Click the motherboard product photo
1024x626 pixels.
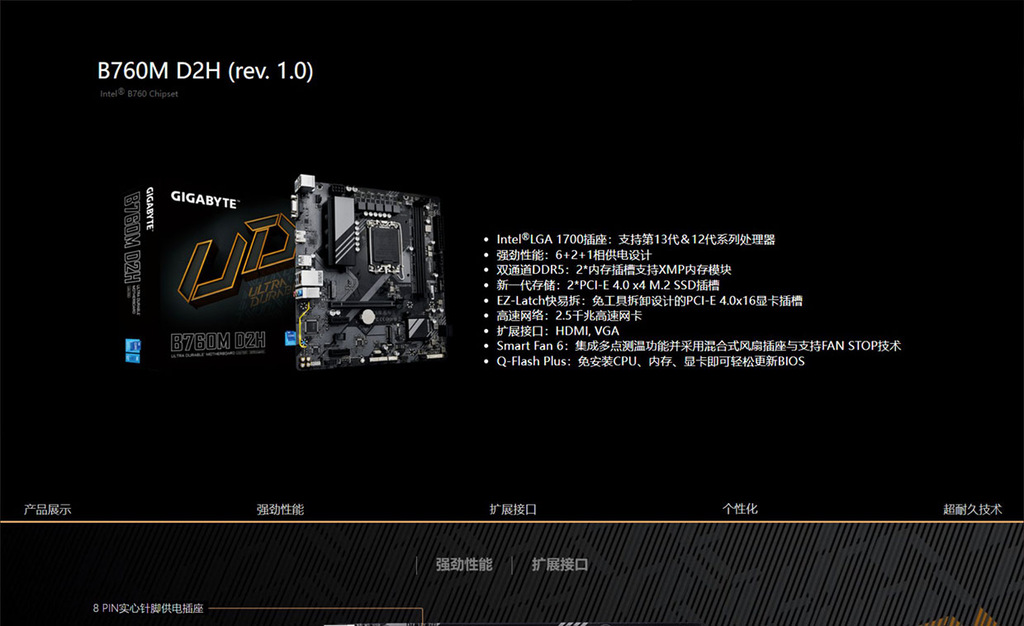(371, 272)
